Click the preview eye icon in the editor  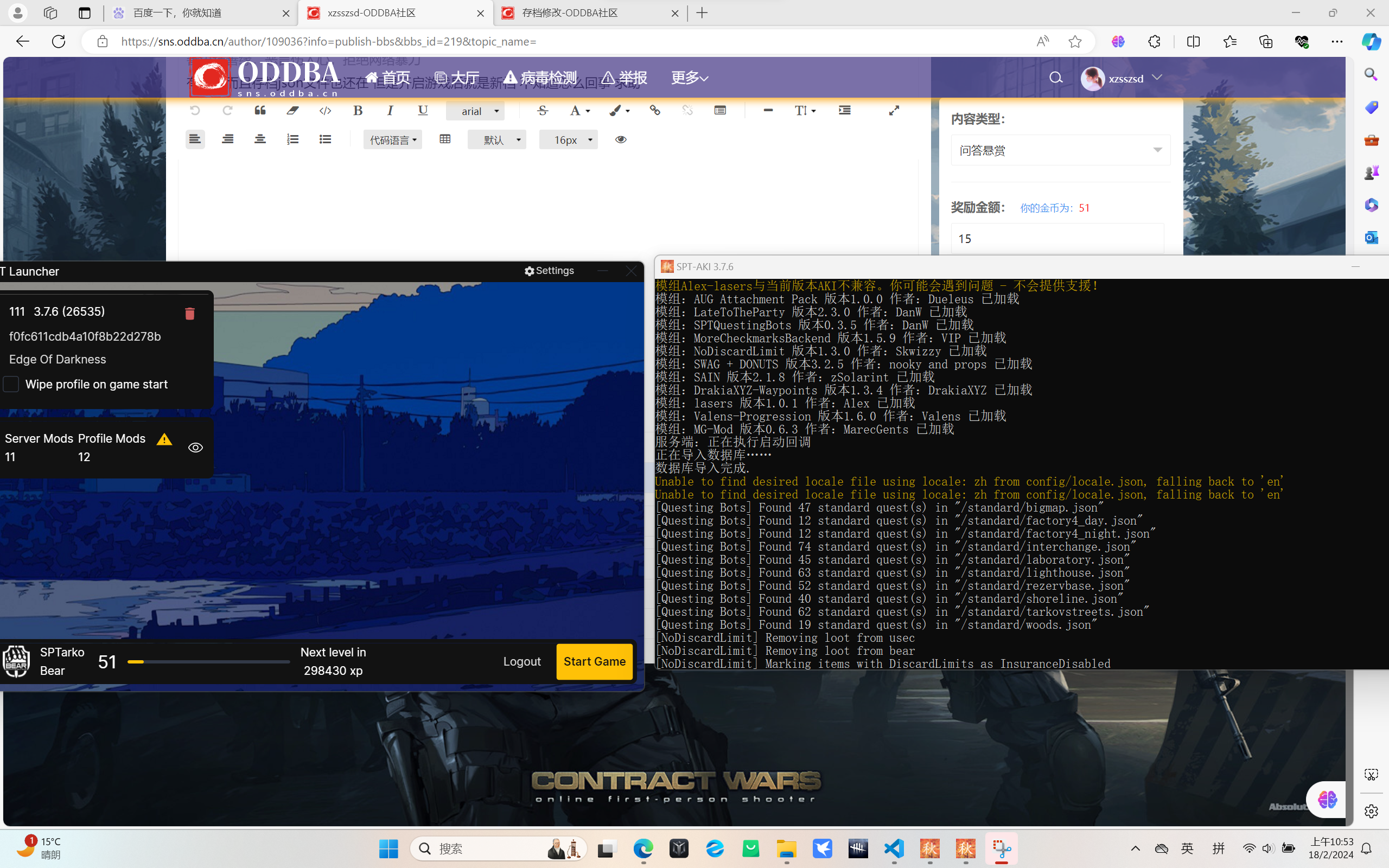tap(621, 139)
